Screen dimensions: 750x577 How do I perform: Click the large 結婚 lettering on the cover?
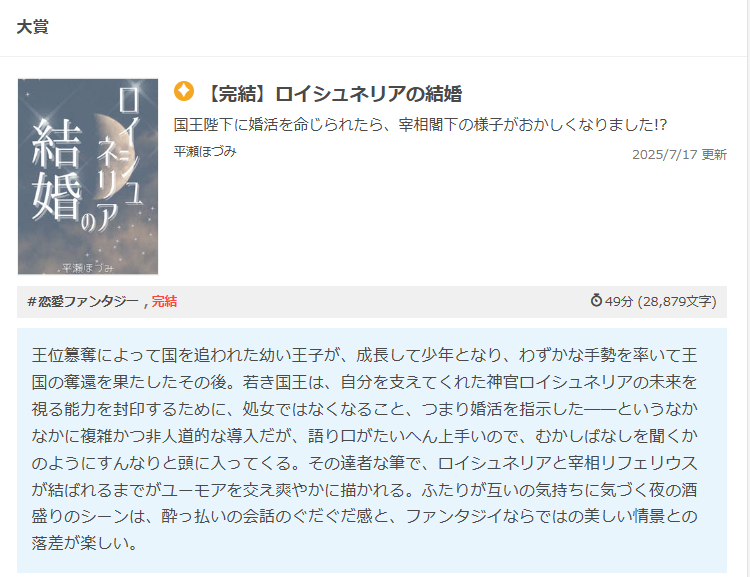tap(56, 170)
